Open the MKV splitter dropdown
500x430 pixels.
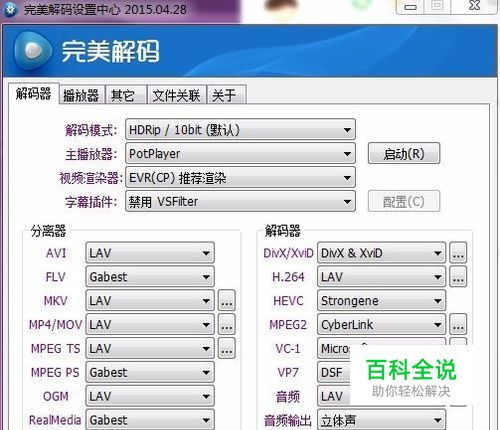(150, 301)
